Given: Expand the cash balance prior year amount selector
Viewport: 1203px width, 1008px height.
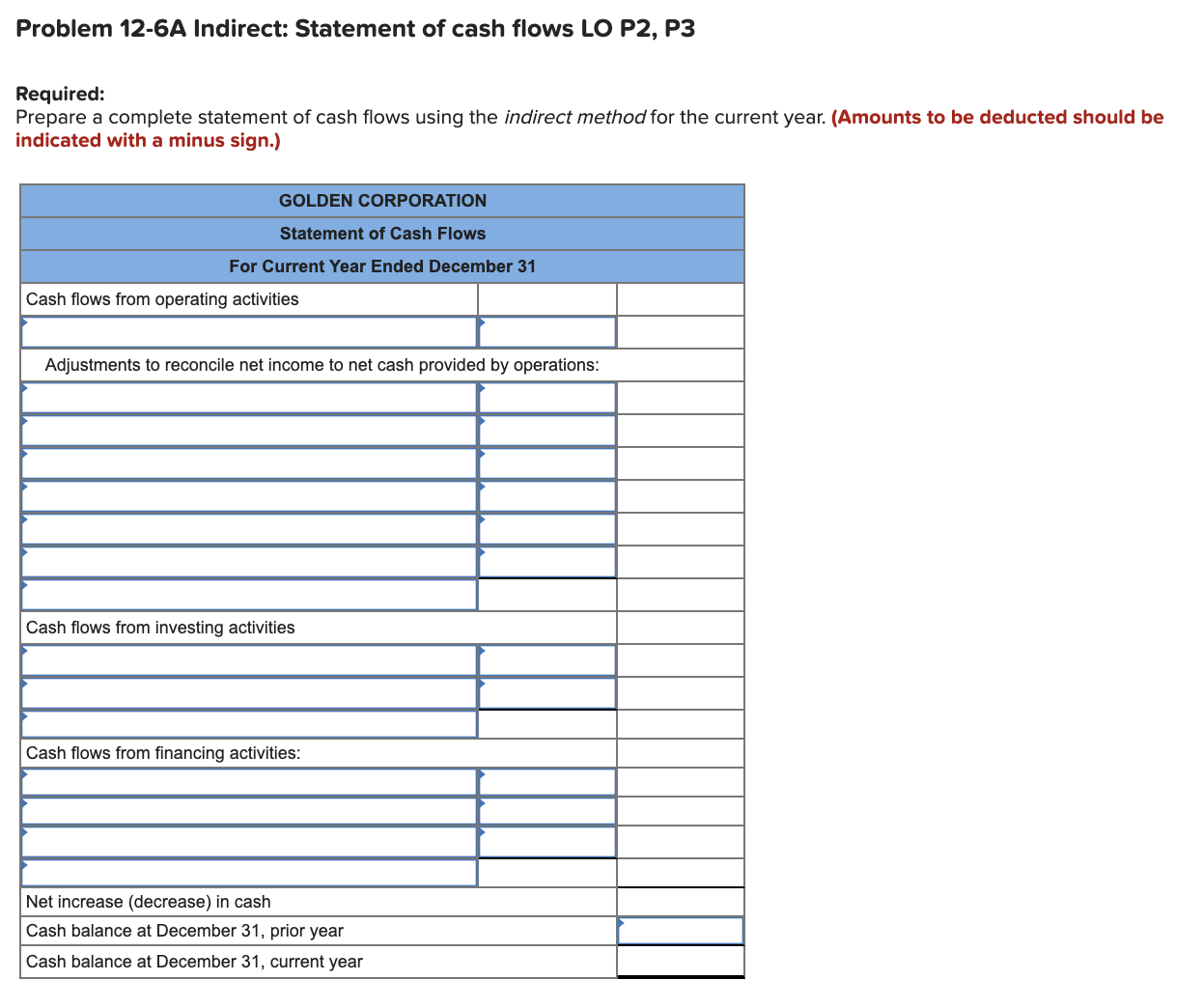Looking at the screenshot, I should [680, 930].
